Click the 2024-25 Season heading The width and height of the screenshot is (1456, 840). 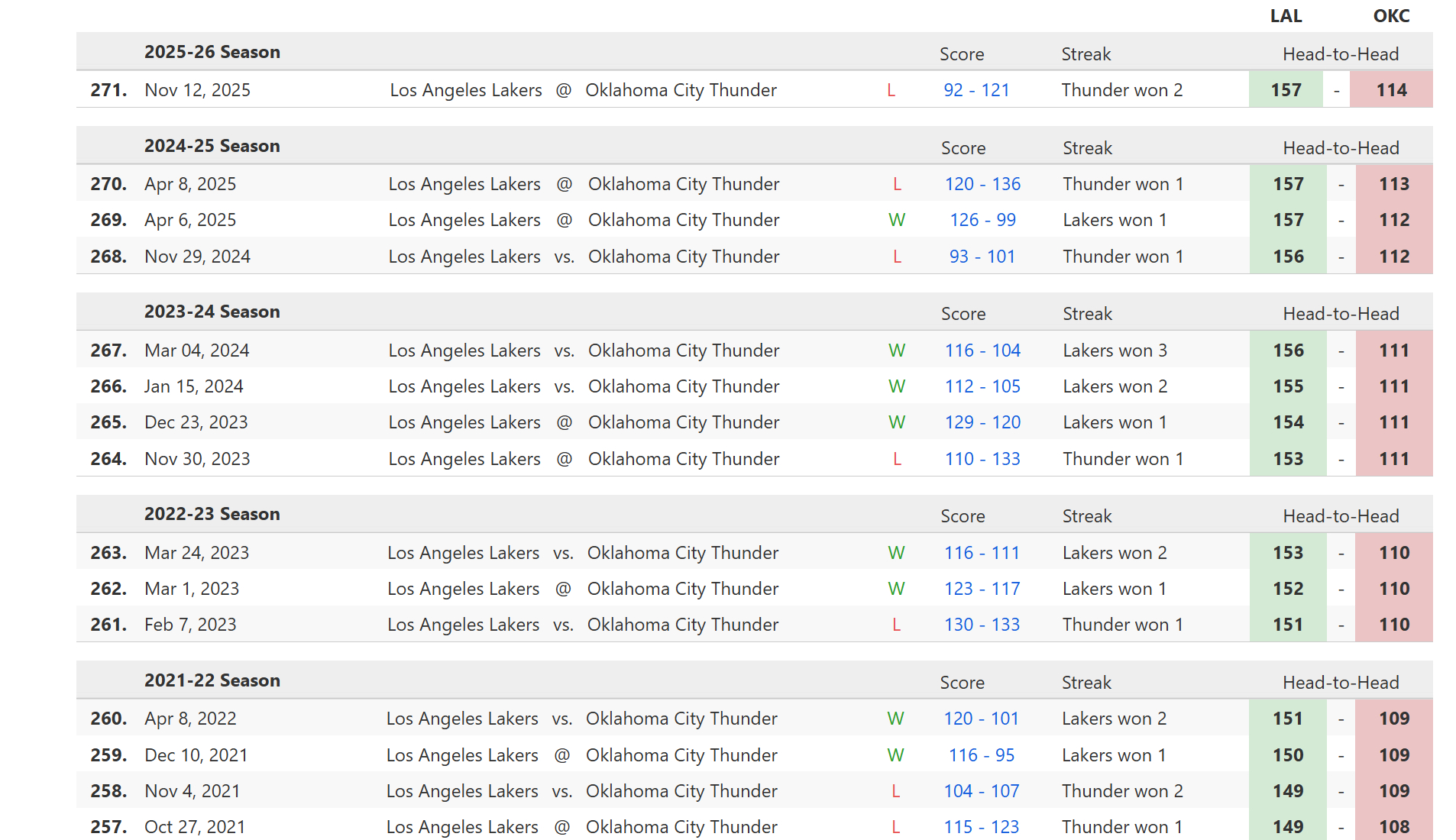[212, 146]
